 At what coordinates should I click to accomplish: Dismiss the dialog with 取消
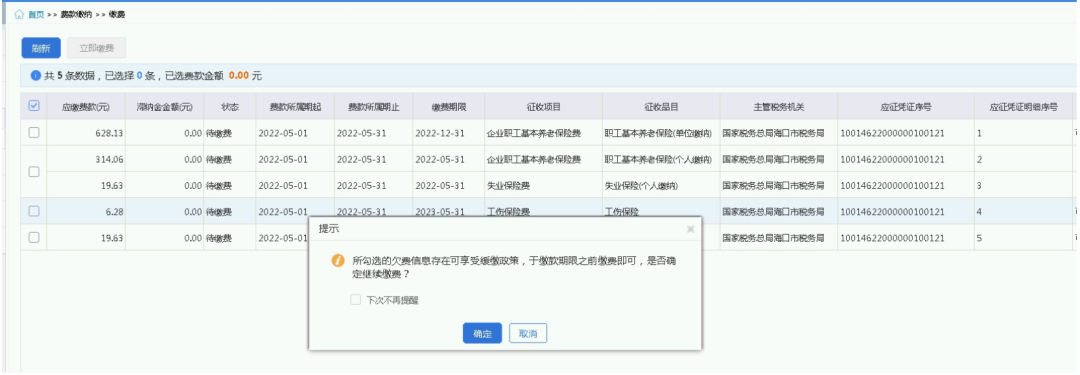tap(528, 334)
